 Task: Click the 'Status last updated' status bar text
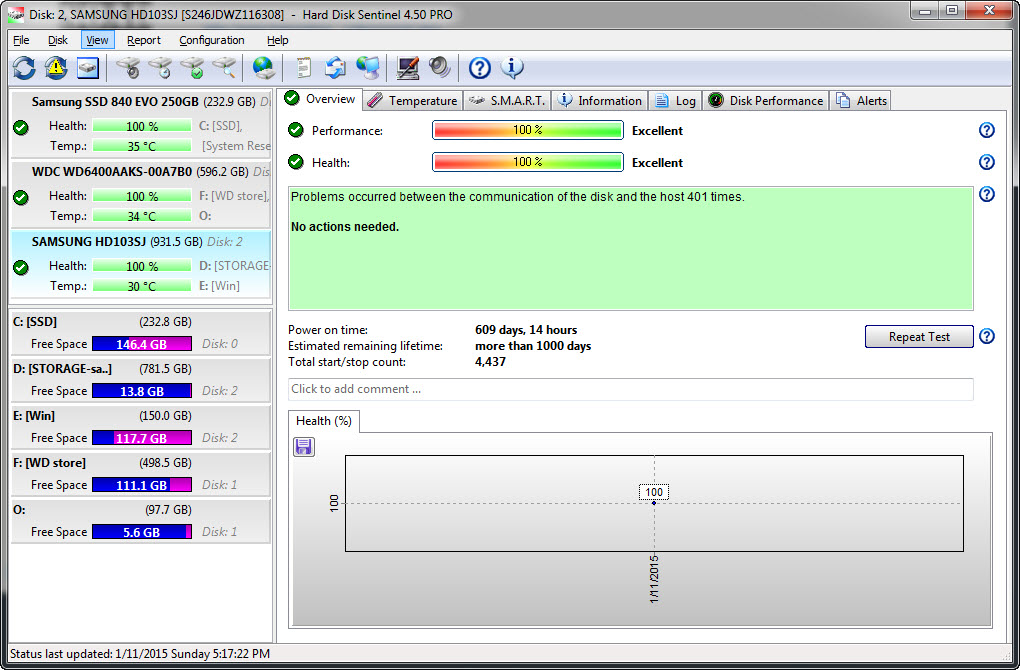coord(140,654)
